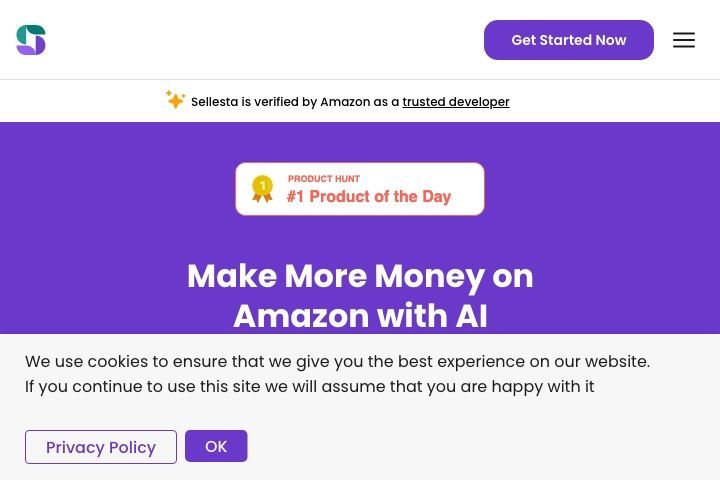Click the 'If you continue' cookie sentence
This screenshot has width=720, height=480.
click(309, 386)
